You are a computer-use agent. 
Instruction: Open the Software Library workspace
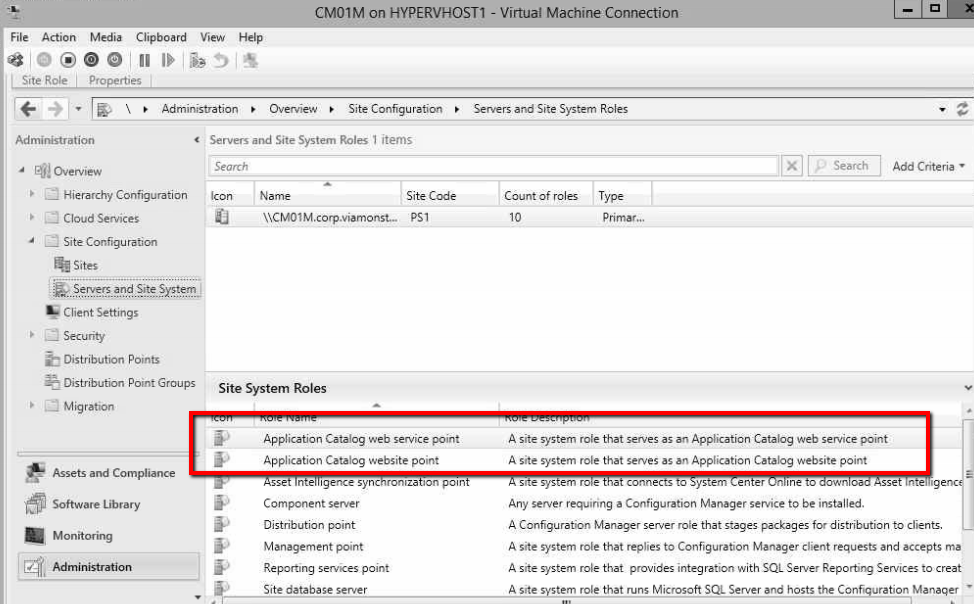tap(96, 504)
